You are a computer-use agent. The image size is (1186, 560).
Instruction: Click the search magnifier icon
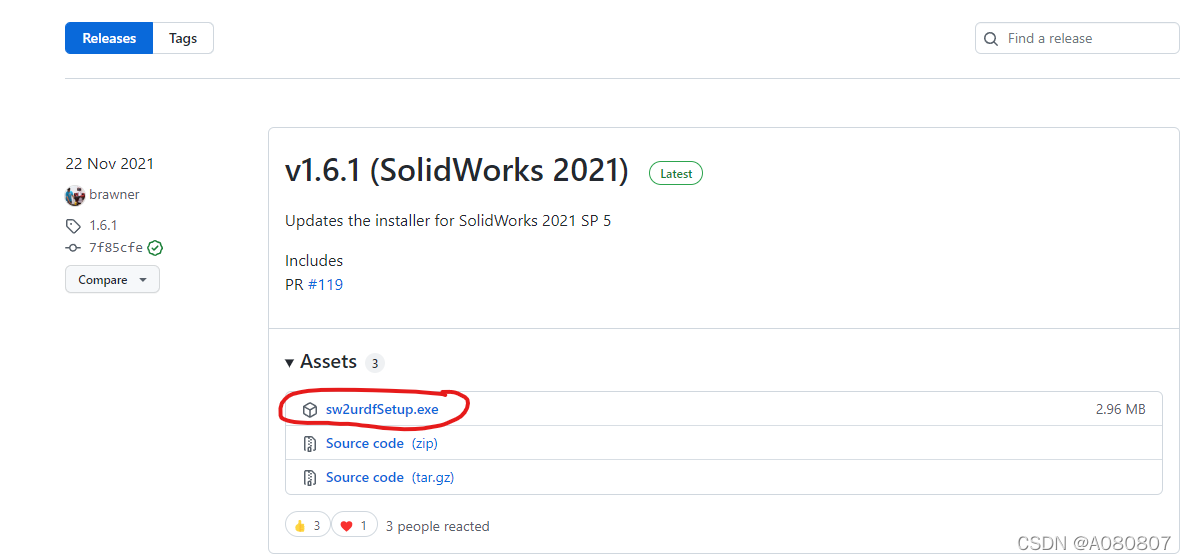tap(991, 39)
